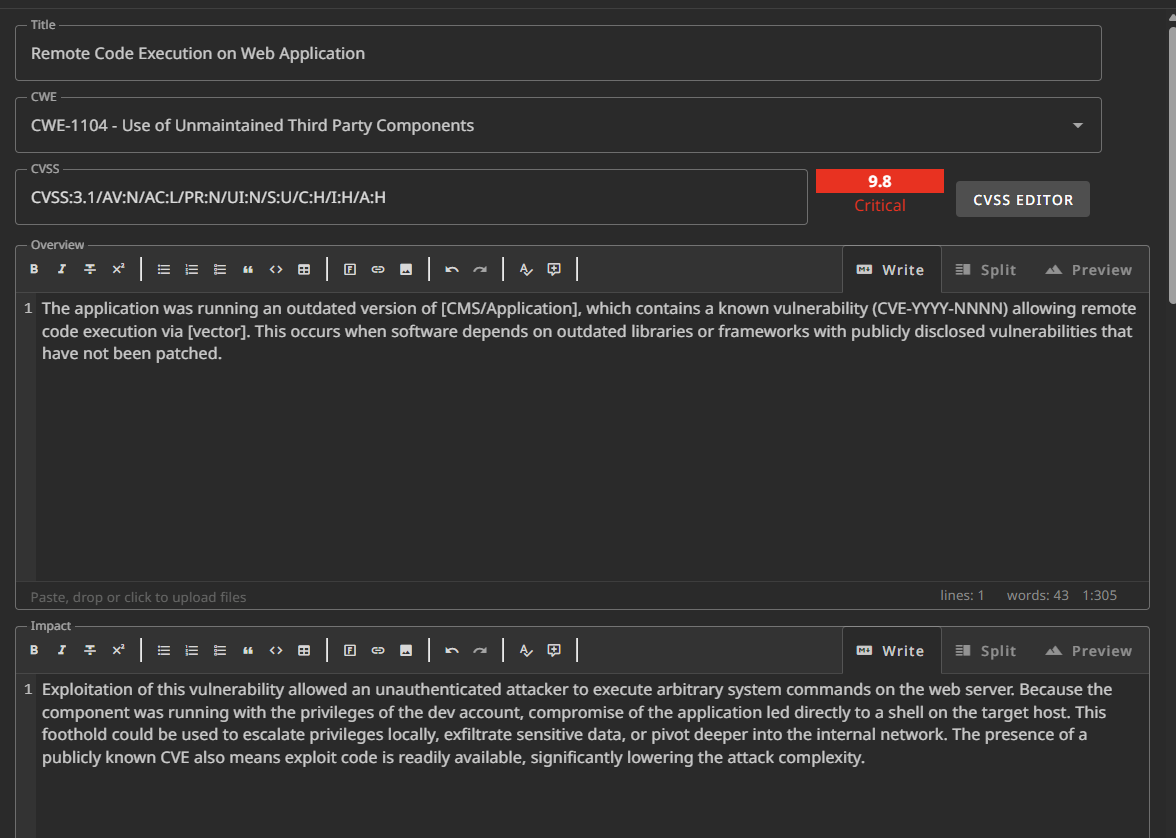Insert code block in Impact editor
Image resolution: width=1176 pixels, height=838 pixels.
[x=276, y=650]
